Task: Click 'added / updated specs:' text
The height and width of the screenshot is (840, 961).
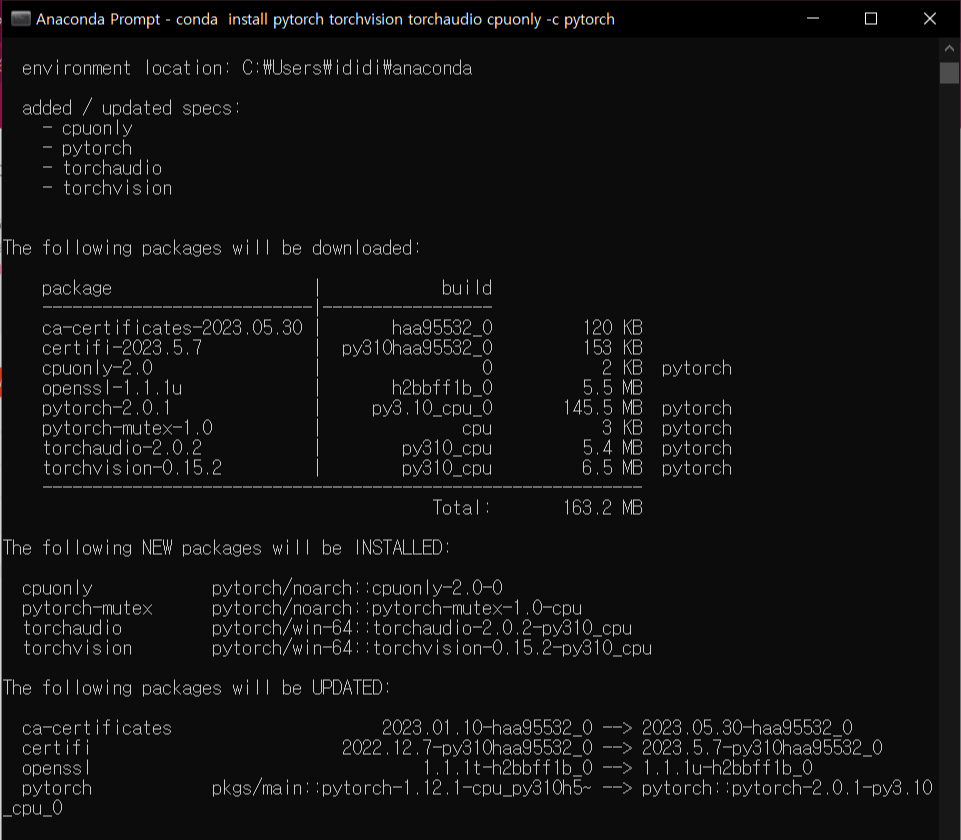Action: point(132,108)
